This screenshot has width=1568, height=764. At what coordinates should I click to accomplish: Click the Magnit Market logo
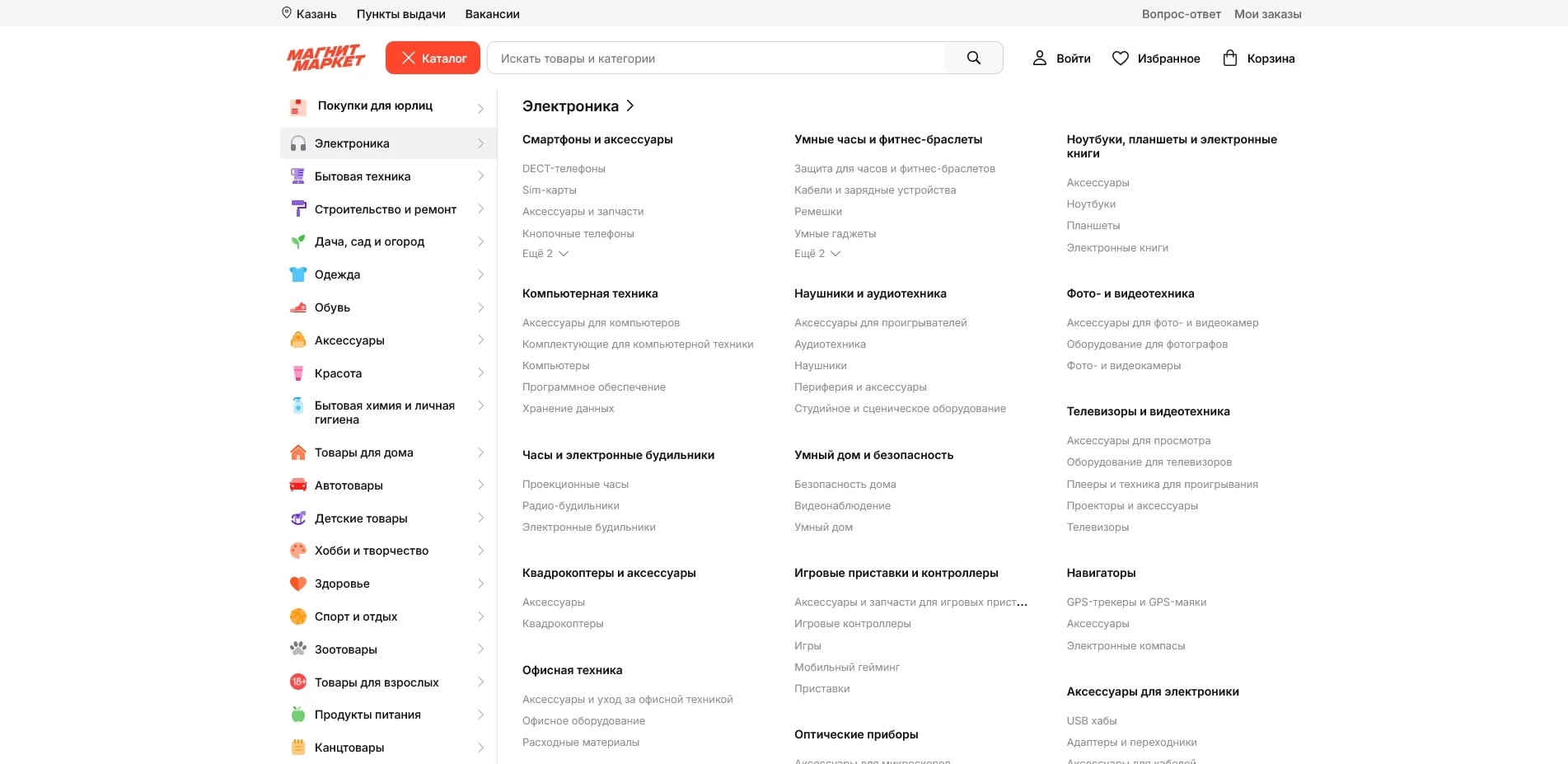click(325, 58)
